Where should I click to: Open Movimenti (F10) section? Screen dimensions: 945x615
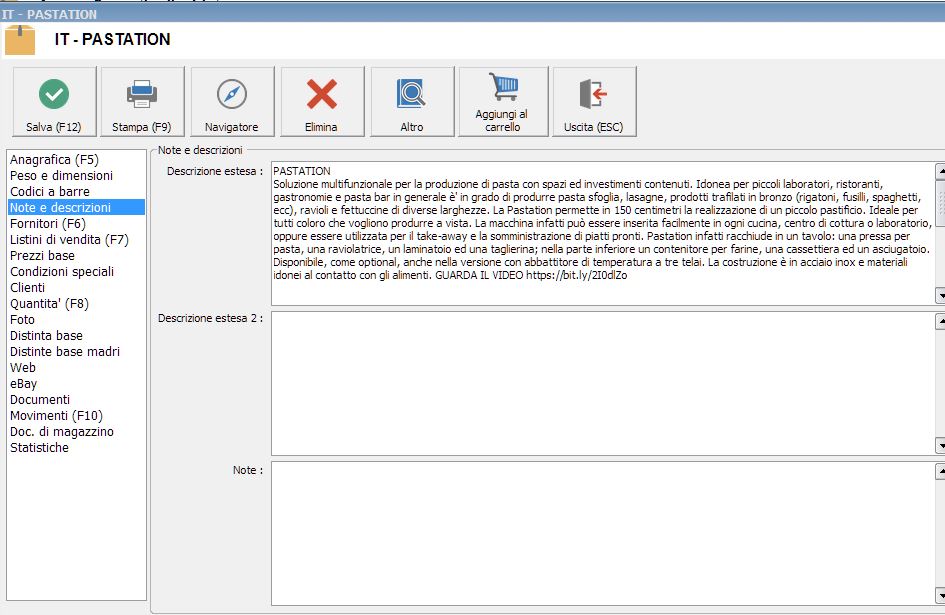pyautogui.click(x=56, y=415)
